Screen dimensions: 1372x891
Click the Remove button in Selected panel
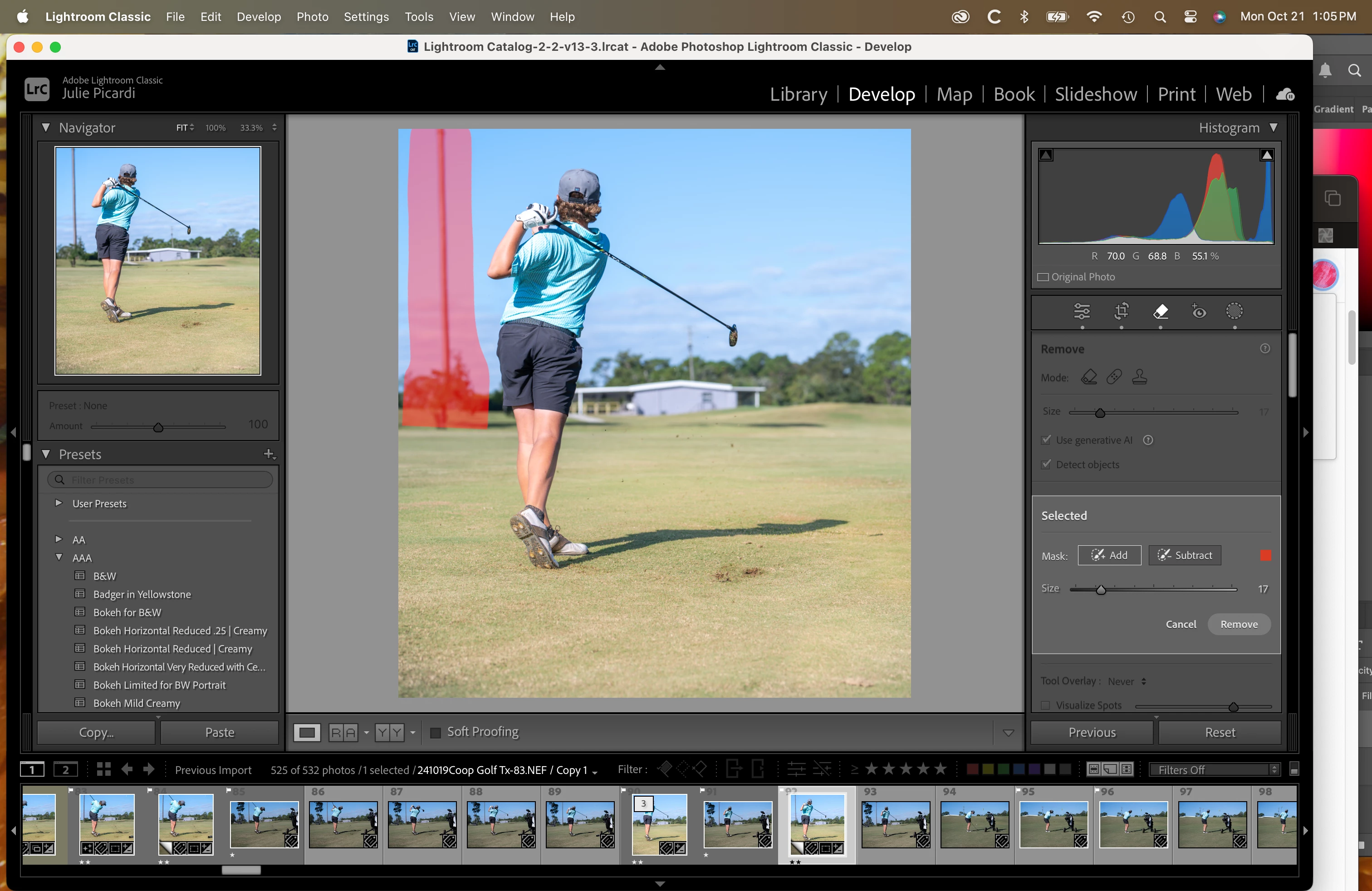[x=1239, y=624]
